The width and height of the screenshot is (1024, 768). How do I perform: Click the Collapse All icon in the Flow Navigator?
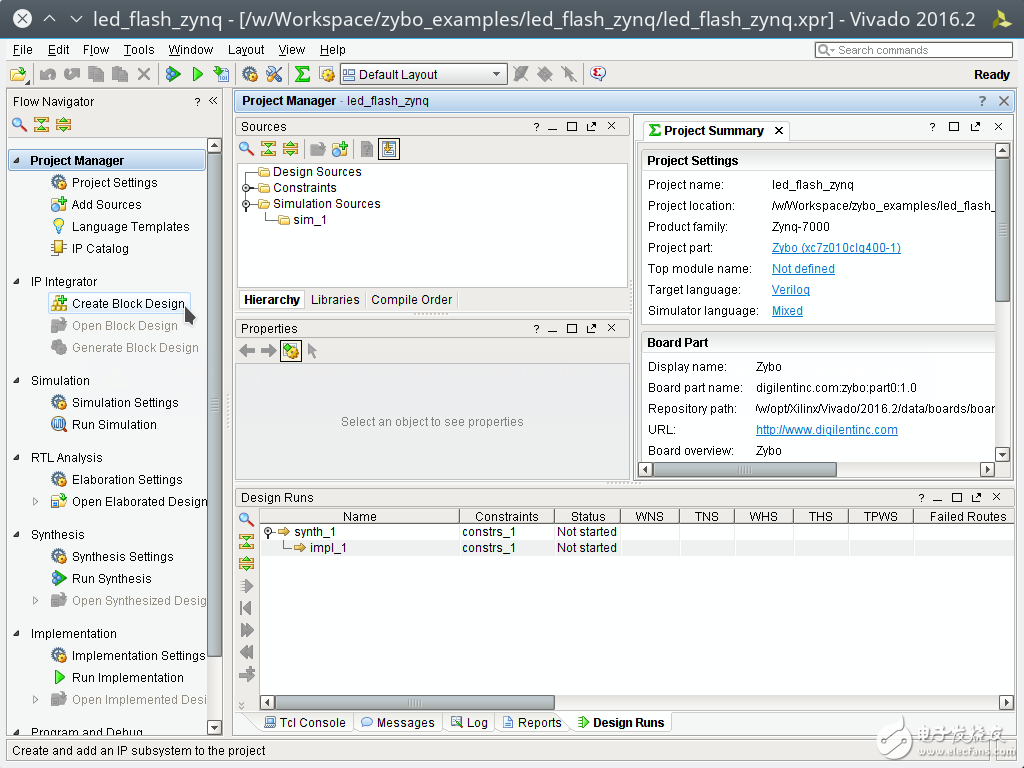click(x=41, y=125)
